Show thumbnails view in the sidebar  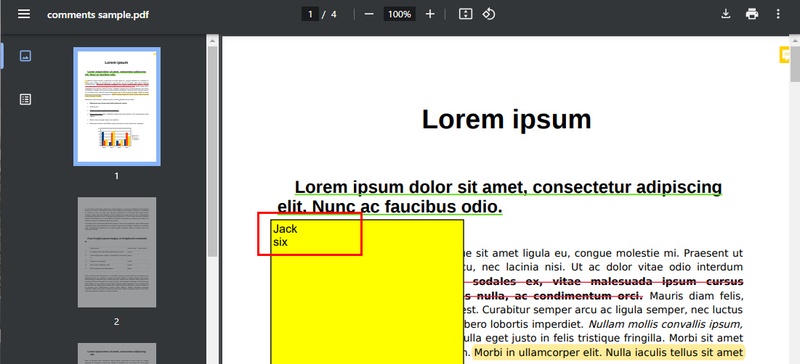tap(25, 56)
